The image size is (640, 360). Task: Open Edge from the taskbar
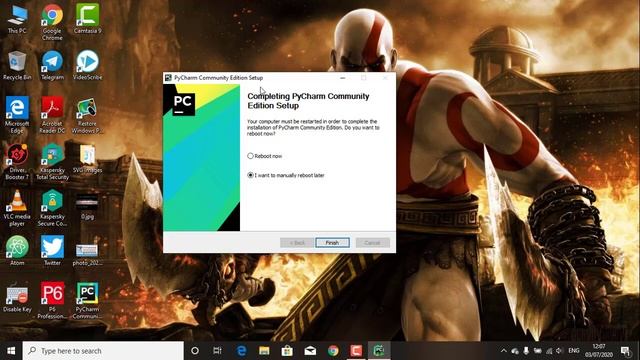coord(241,351)
